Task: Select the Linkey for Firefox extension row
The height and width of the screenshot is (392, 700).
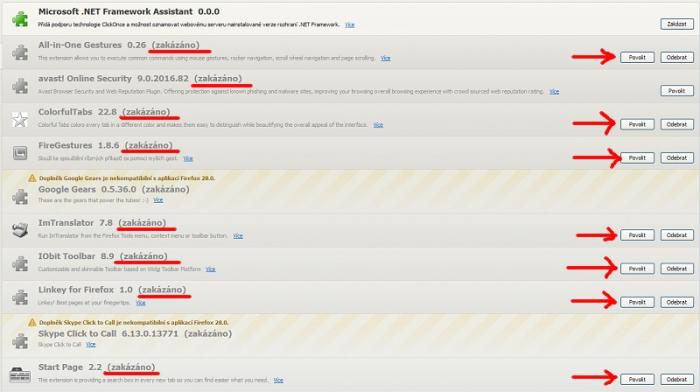Action: tap(350, 297)
